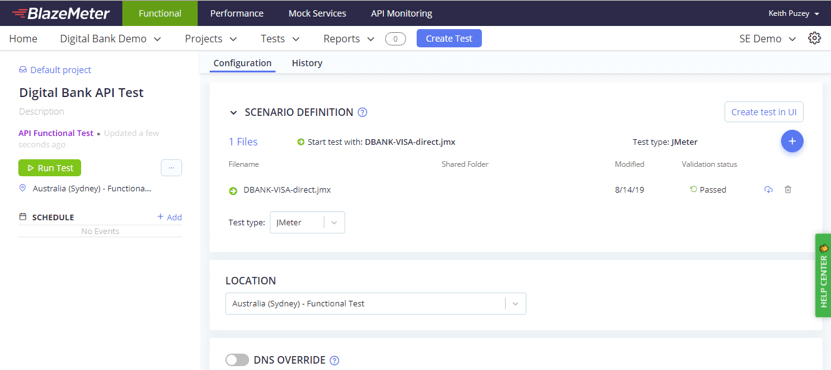Select the History tab
This screenshot has width=831, height=370.
click(307, 63)
